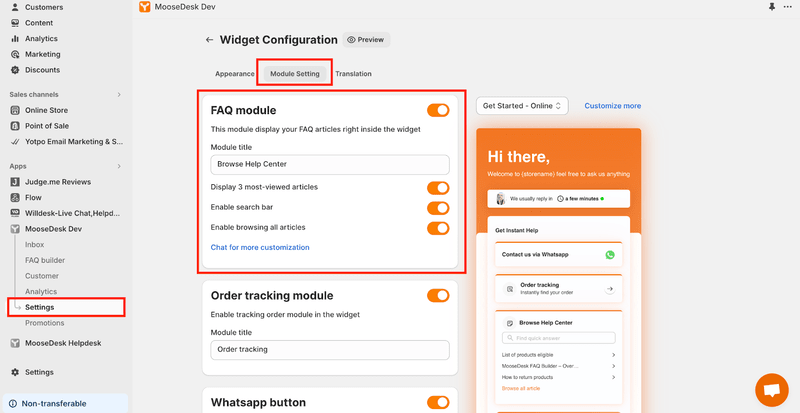800x413 pixels.
Task: Toggle the FAQ module switch
Action: tap(438, 110)
